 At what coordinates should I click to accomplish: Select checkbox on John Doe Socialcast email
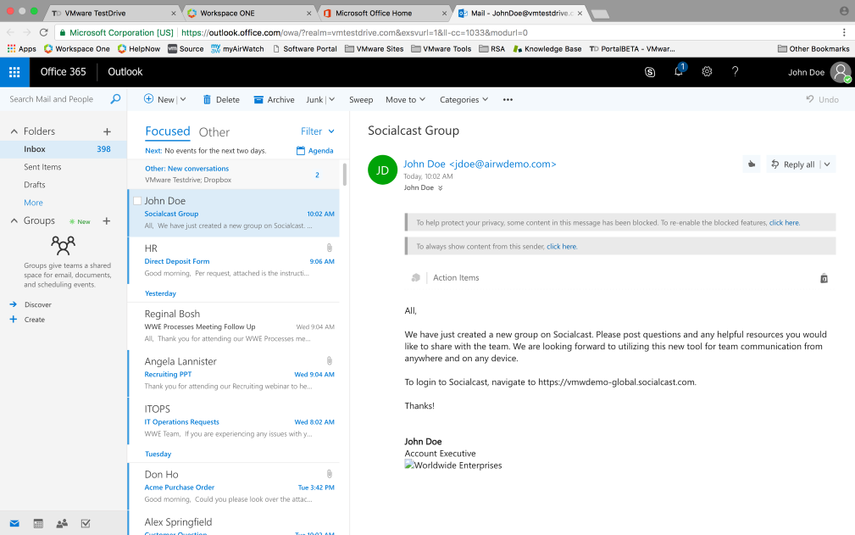(137, 201)
